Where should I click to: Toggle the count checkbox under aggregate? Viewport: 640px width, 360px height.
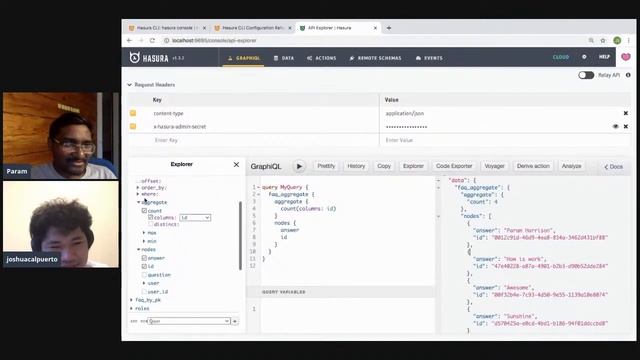[x=144, y=211]
